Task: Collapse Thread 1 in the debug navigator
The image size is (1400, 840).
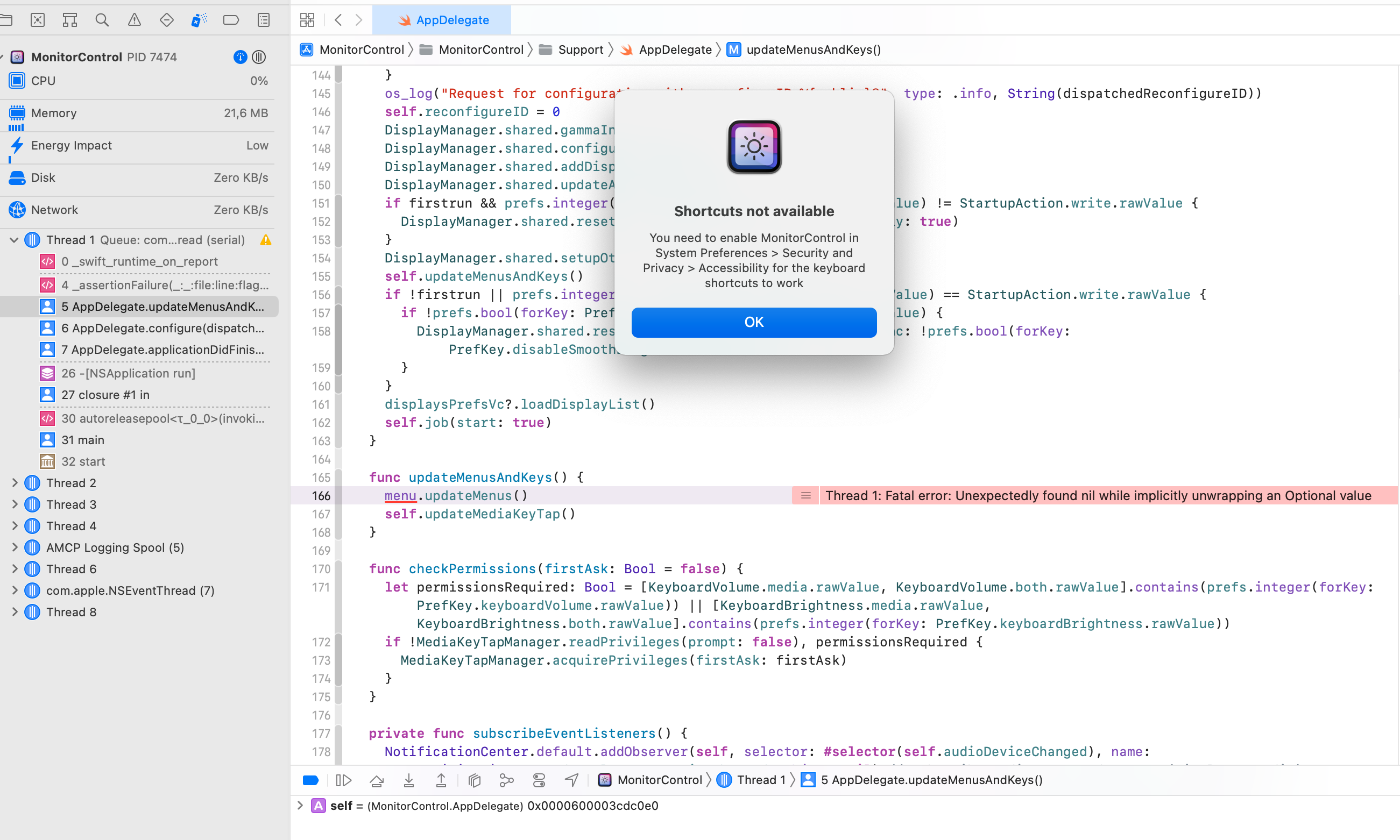Action: coord(15,239)
